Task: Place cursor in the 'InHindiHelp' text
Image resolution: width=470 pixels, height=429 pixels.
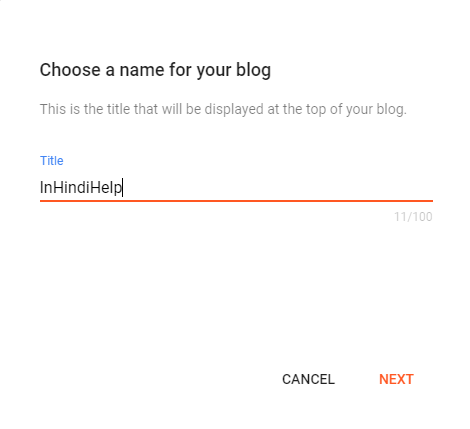Action: pos(81,187)
